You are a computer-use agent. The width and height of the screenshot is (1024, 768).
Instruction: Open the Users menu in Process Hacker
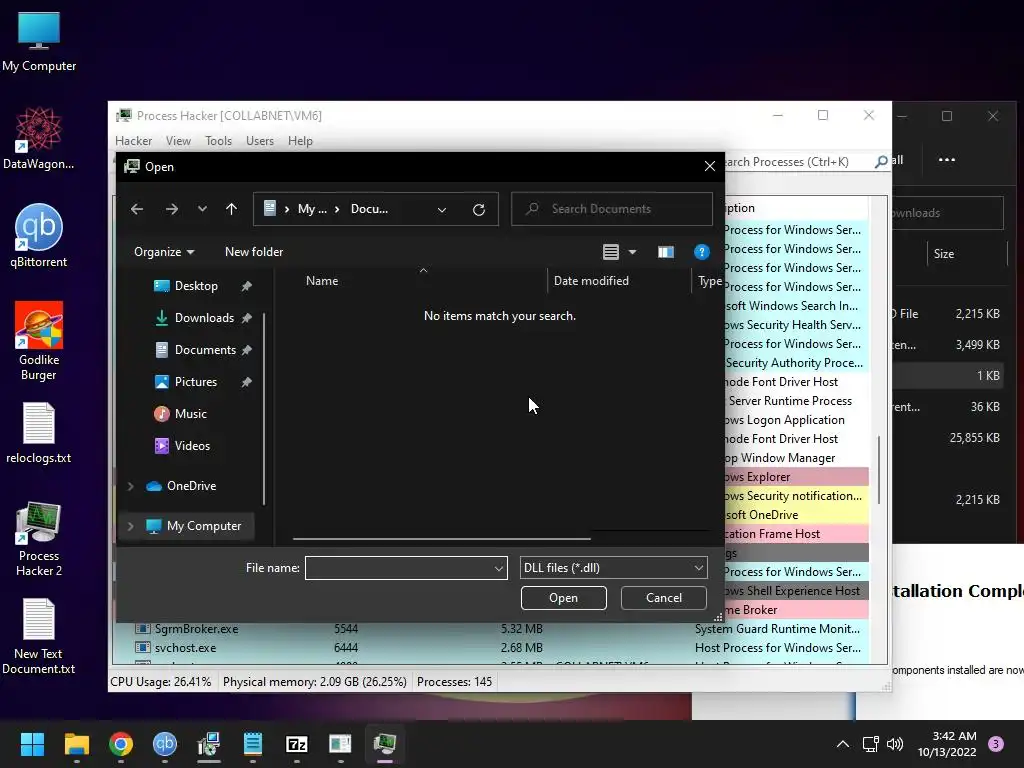260,141
